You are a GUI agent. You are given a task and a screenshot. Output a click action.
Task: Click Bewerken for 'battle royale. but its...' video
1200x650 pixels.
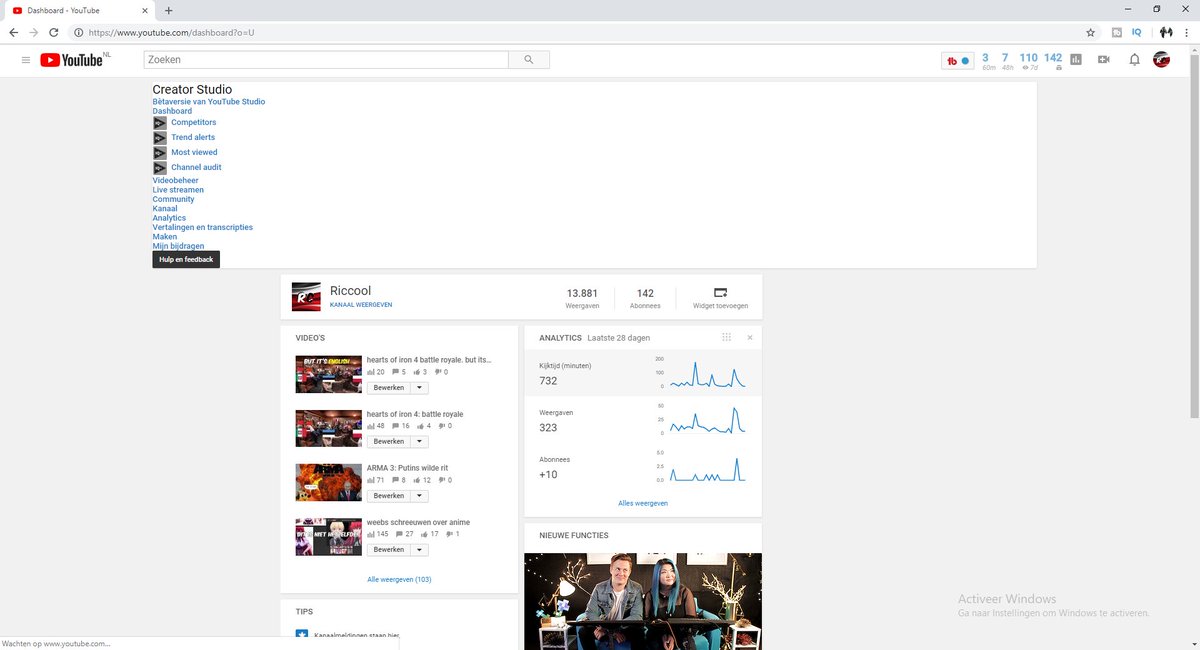point(389,388)
